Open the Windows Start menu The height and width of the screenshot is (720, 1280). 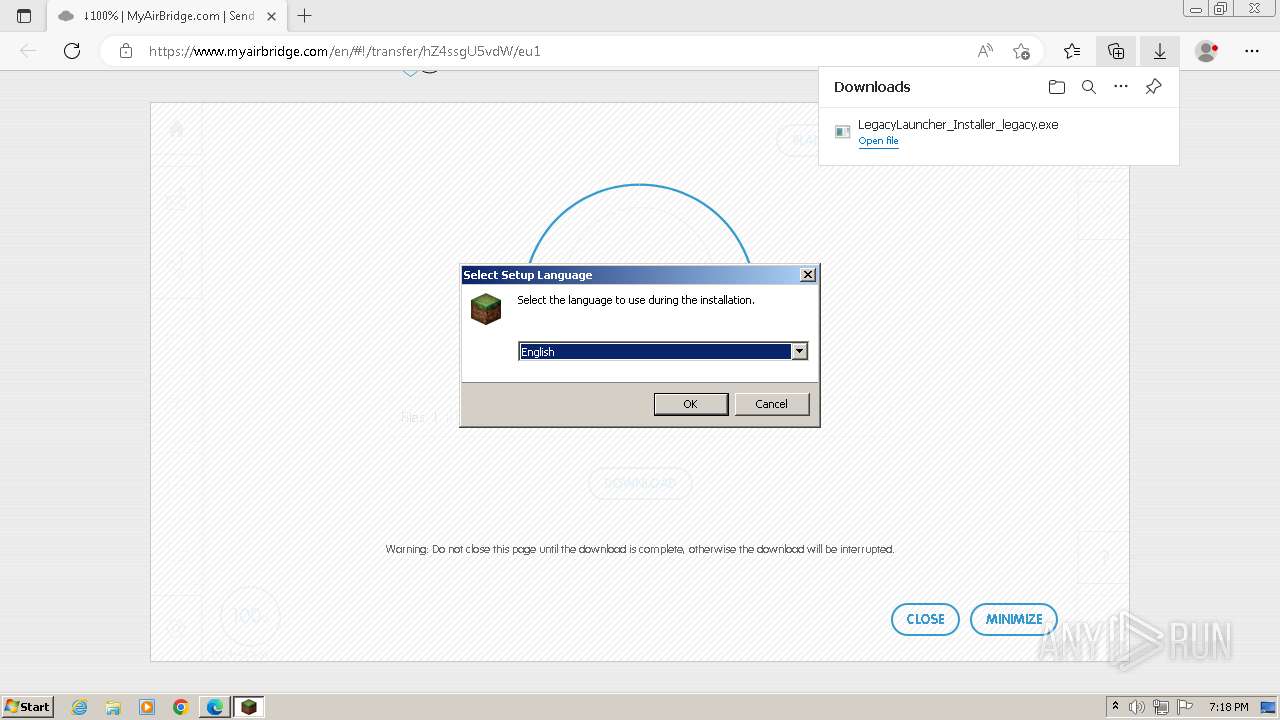click(x=28, y=706)
